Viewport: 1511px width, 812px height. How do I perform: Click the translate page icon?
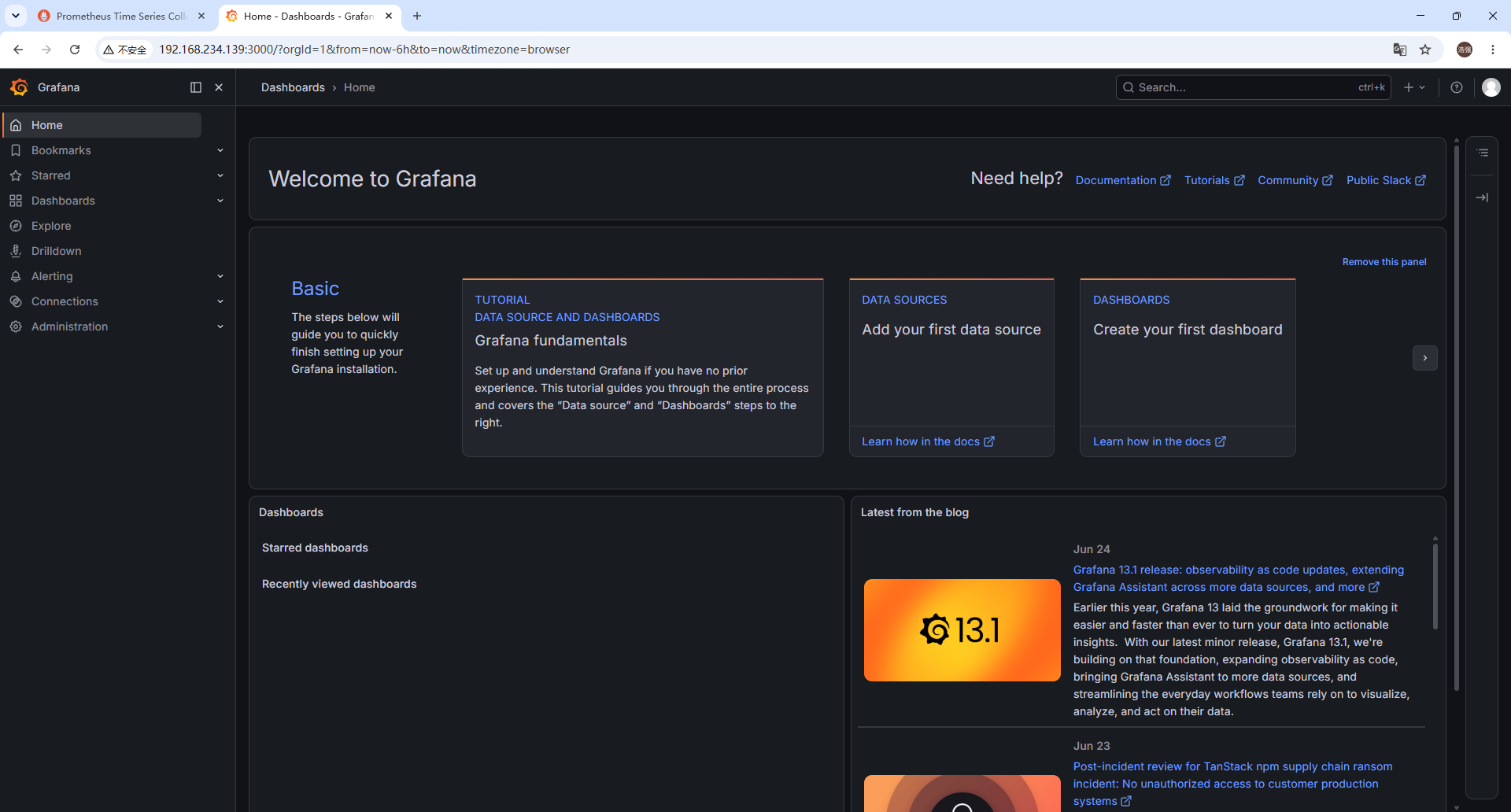(x=1400, y=50)
